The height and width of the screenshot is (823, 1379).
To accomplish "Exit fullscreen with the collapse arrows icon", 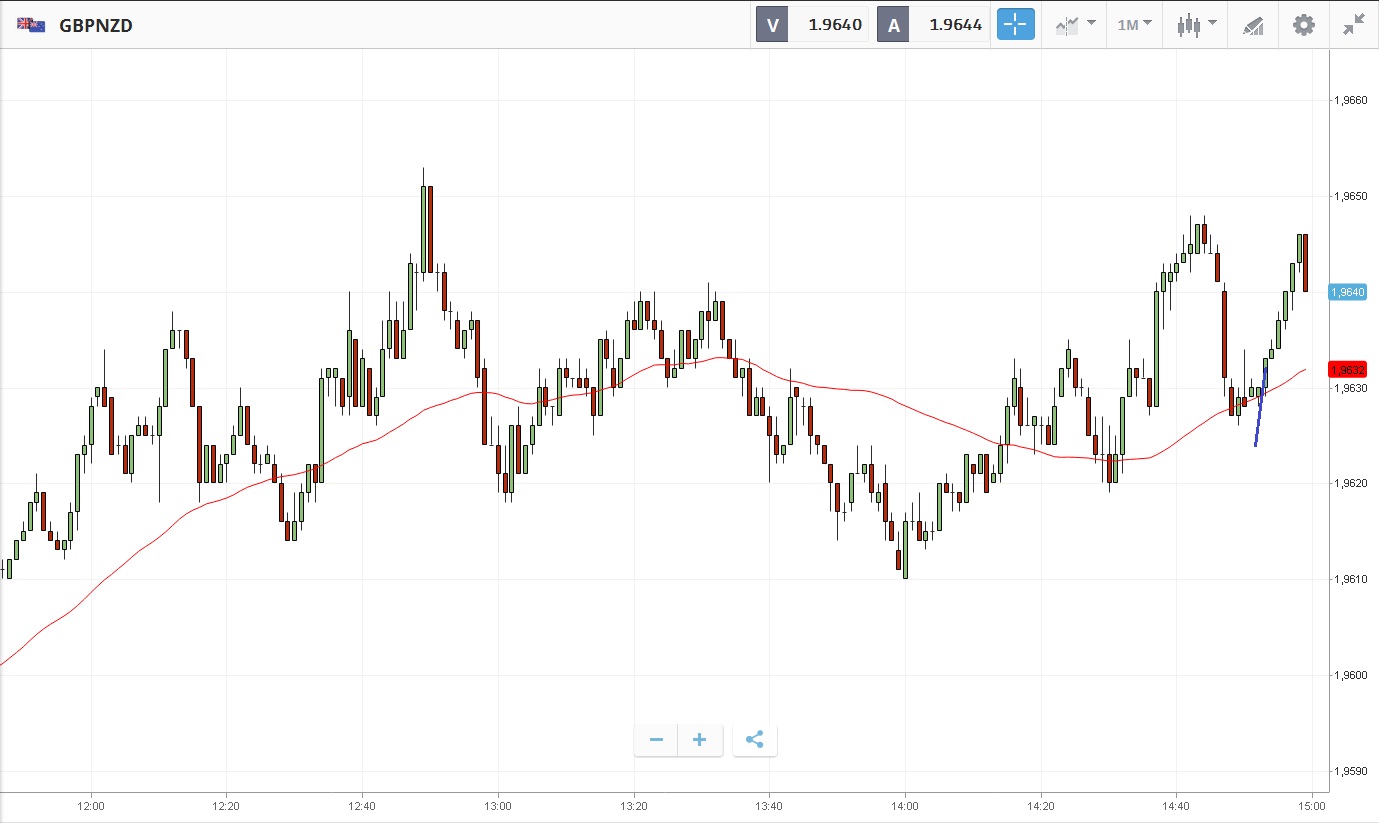I will pyautogui.click(x=1354, y=25).
